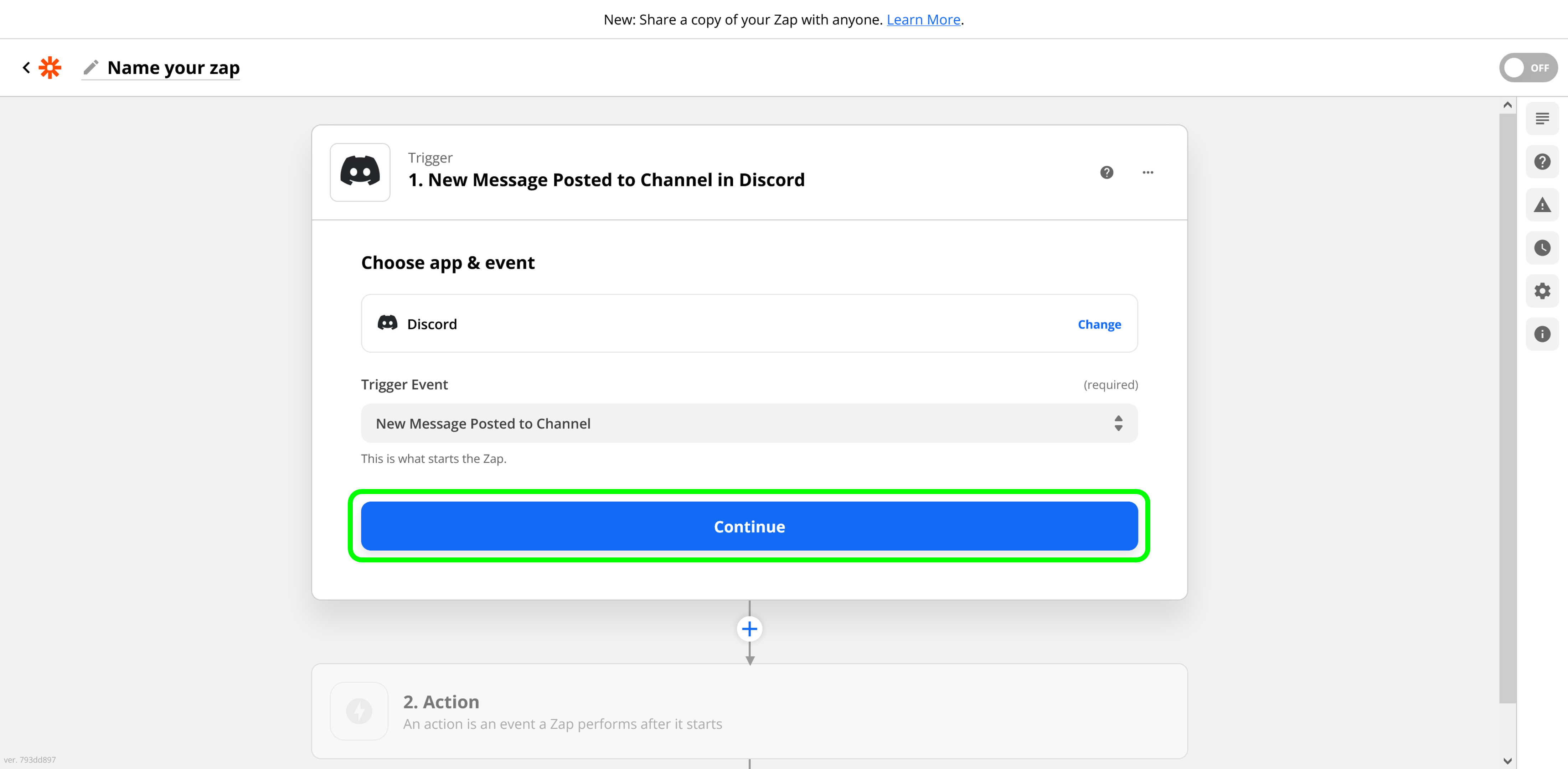Image resolution: width=1568 pixels, height=769 pixels.
Task: Click the plus button to add a step
Action: 749,629
